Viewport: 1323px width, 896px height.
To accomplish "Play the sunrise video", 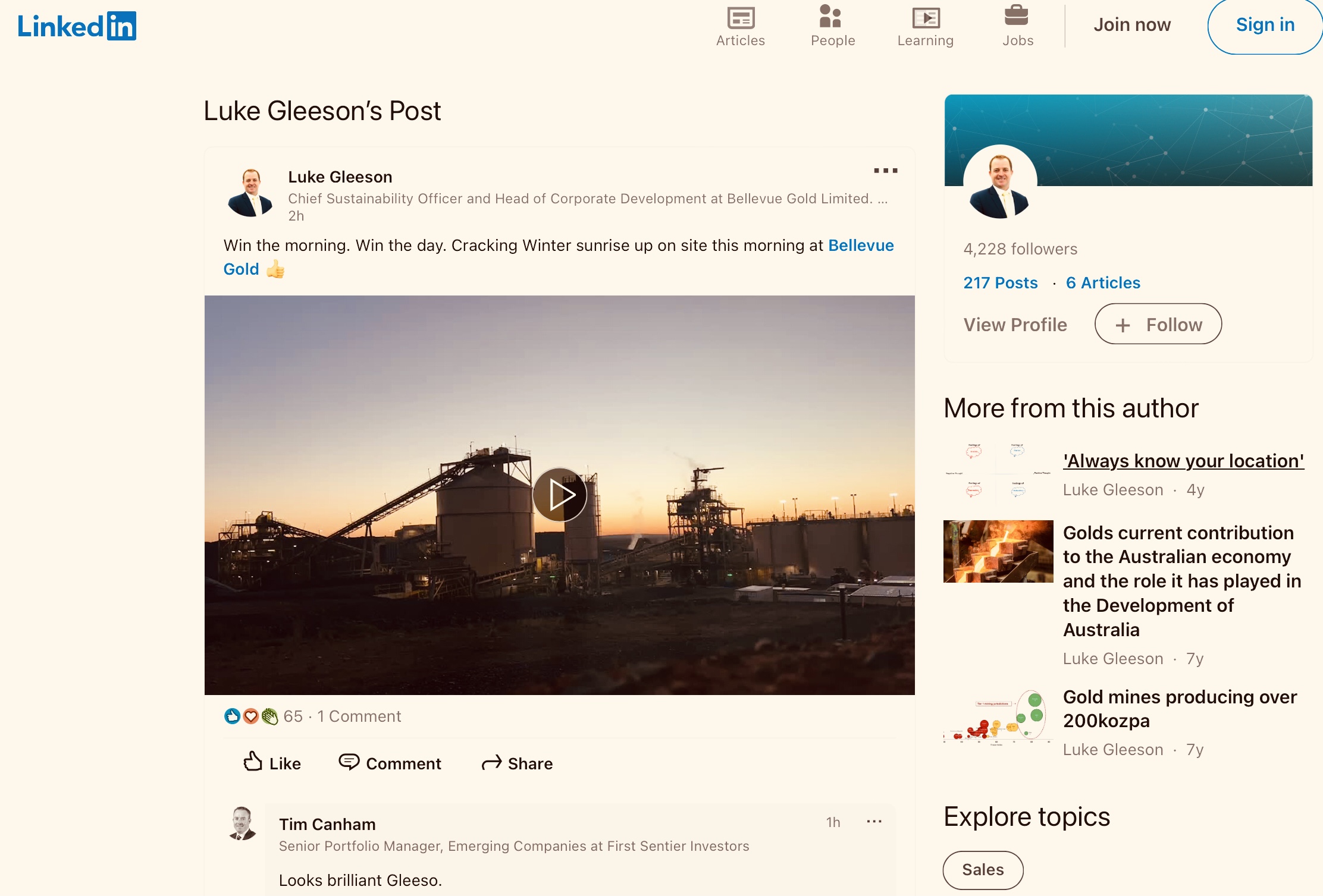I will [x=559, y=495].
